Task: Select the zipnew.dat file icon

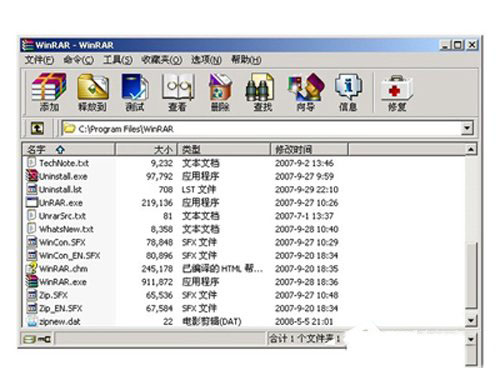Action: point(32,321)
